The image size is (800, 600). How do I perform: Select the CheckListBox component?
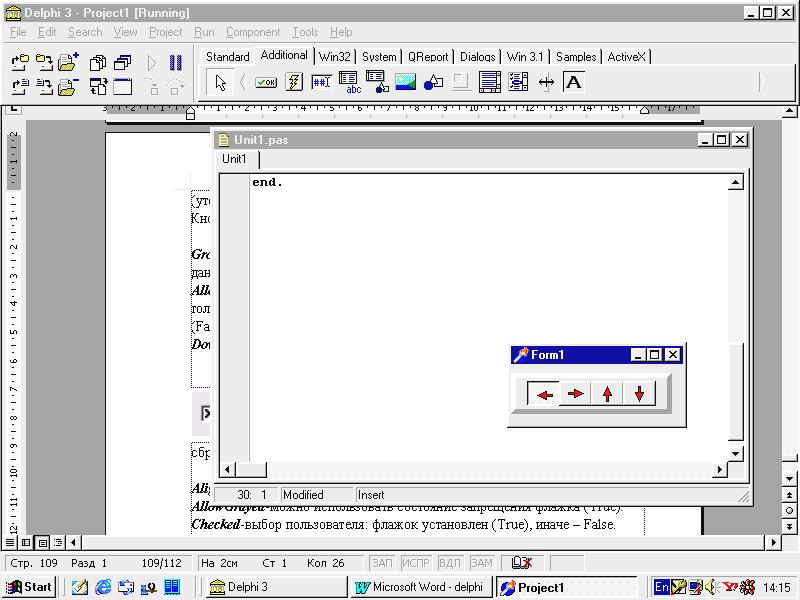click(x=518, y=82)
